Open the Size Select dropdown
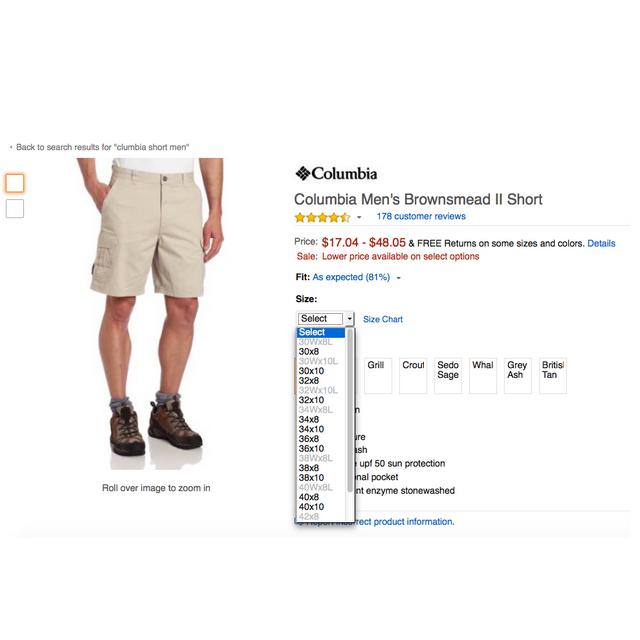 click(x=325, y=319)
